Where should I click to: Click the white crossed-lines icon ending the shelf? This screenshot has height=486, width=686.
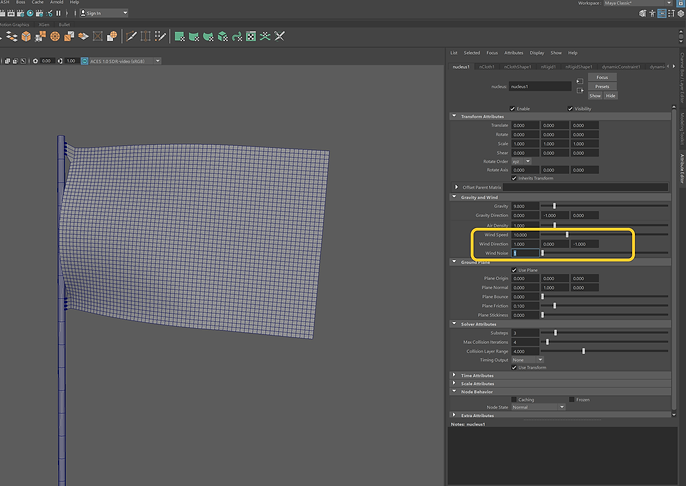[x=280, y=37]
